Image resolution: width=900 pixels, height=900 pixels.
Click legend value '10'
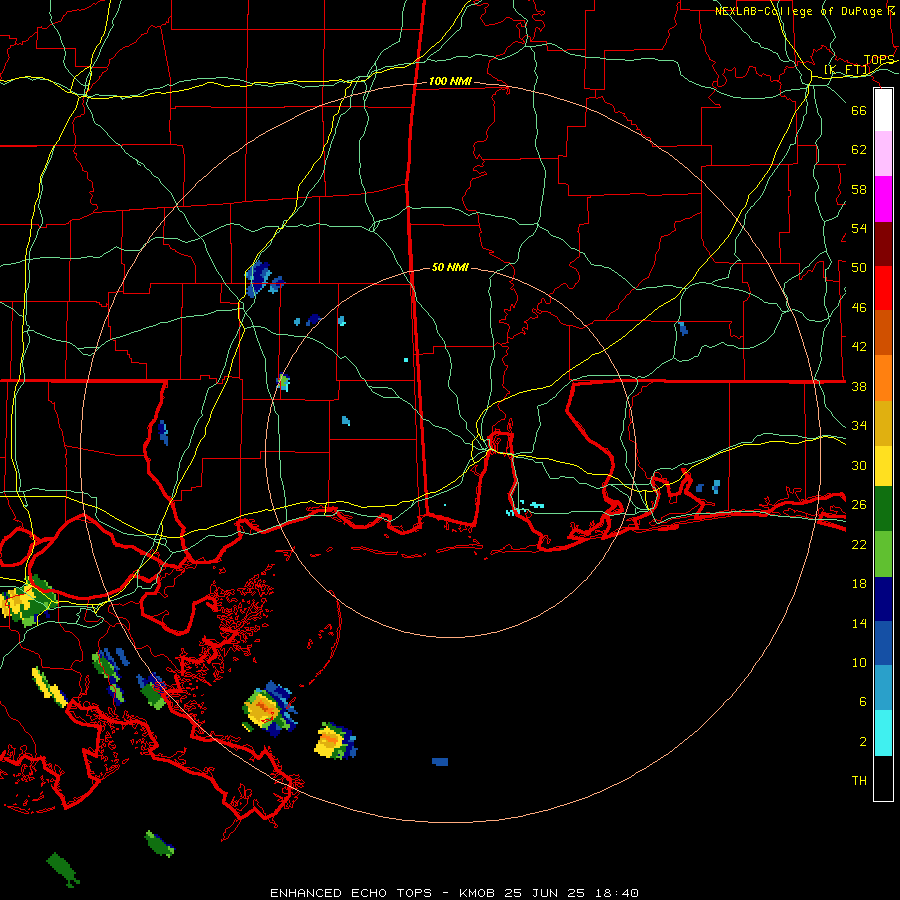pyautogui.click(x=859, y=663)
